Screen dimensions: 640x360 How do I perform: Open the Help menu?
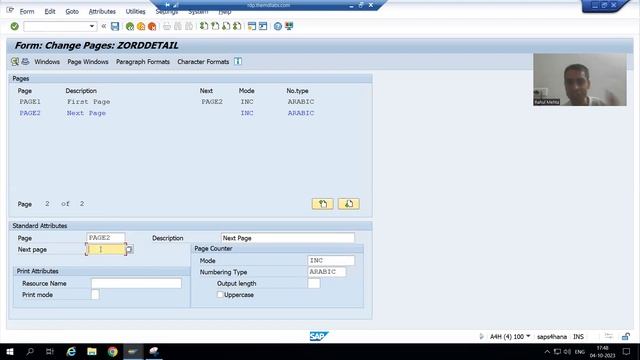[x=224, y=12]
